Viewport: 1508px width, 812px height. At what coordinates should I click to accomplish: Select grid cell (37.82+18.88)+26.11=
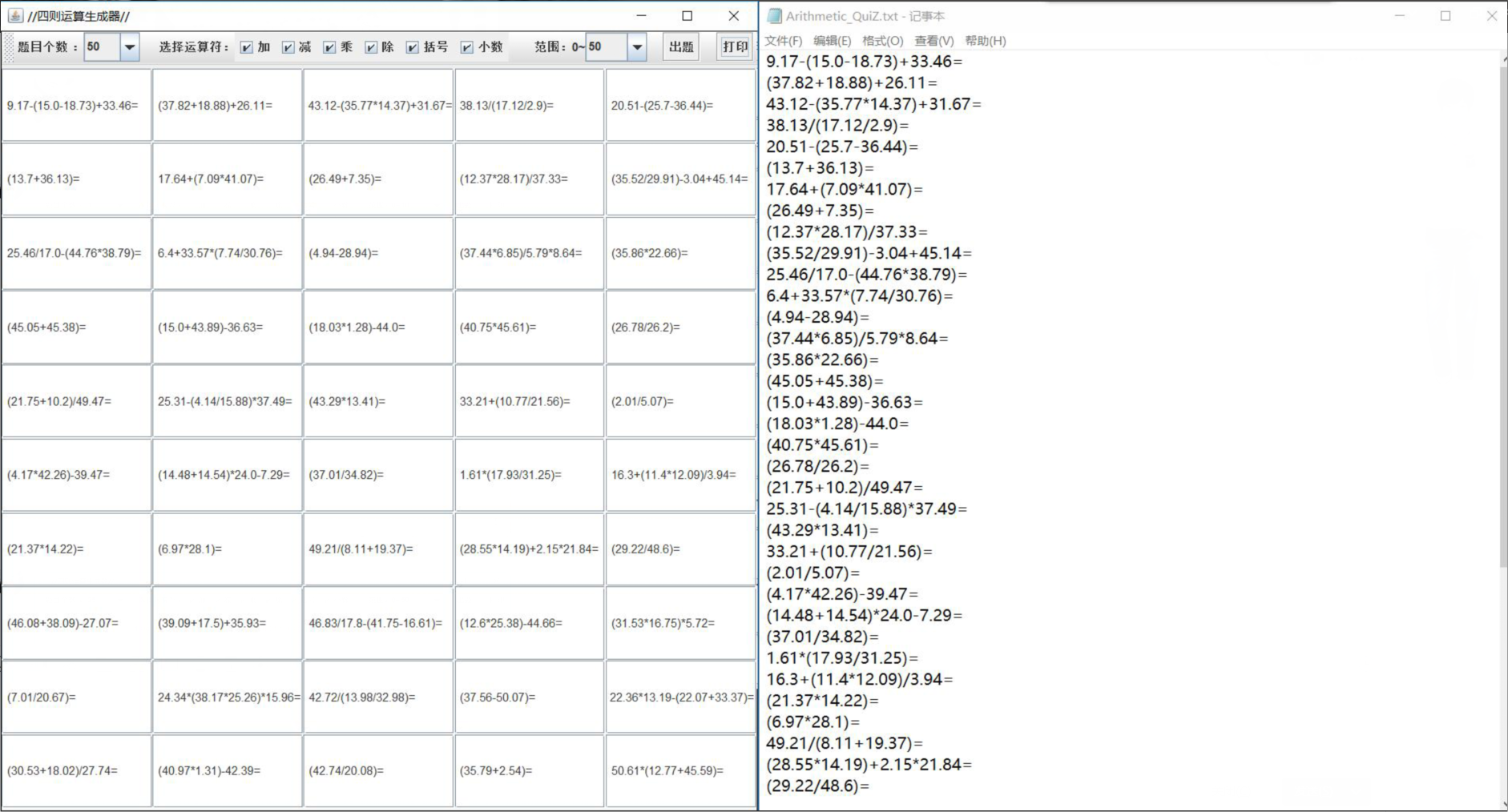pos(228,105)
